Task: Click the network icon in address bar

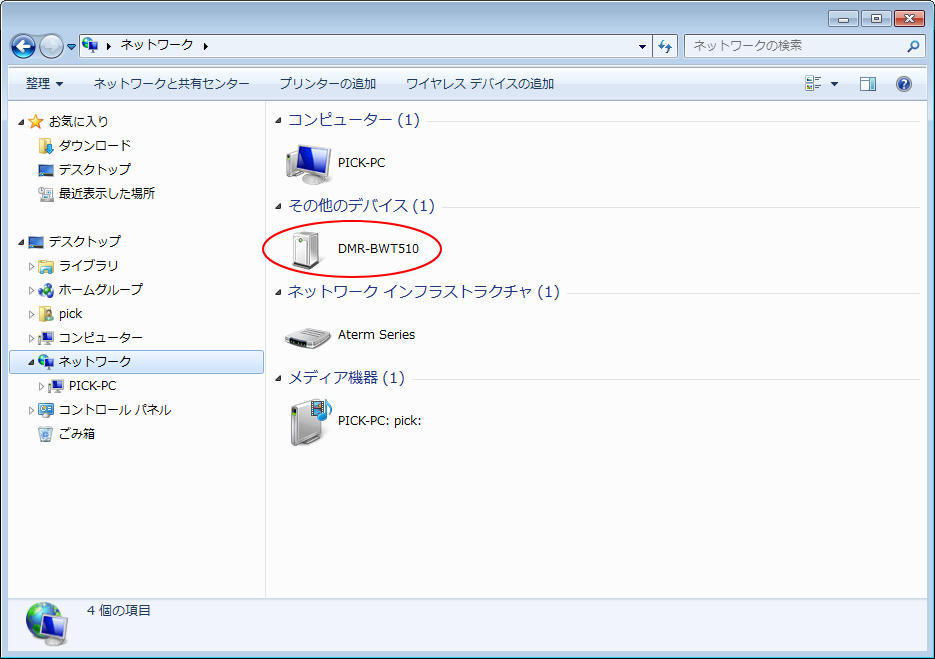Action: pyautogui.click(x=90, y=45)
